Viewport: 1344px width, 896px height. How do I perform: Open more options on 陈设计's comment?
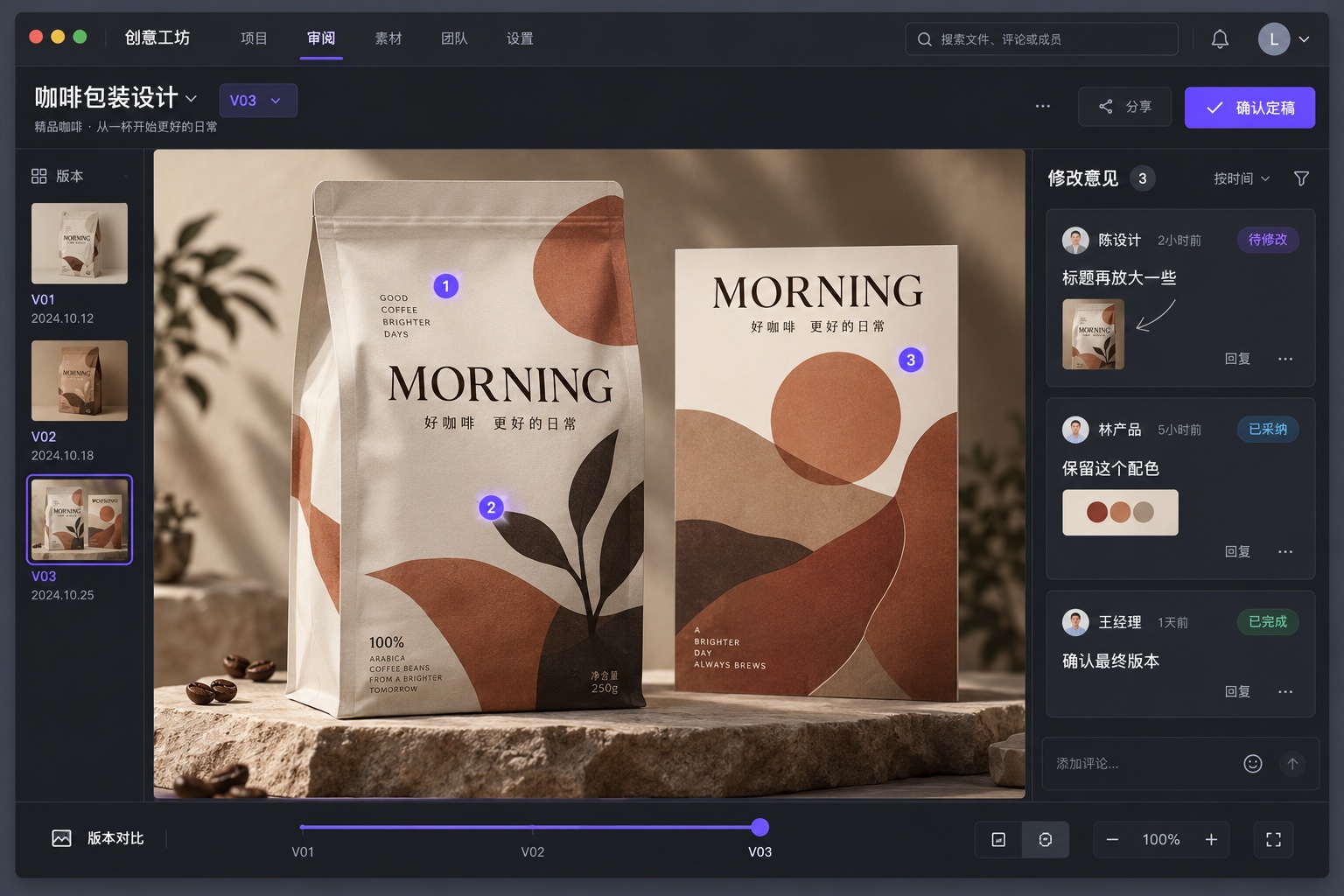pyautogui.click(x=1284, y=359)
